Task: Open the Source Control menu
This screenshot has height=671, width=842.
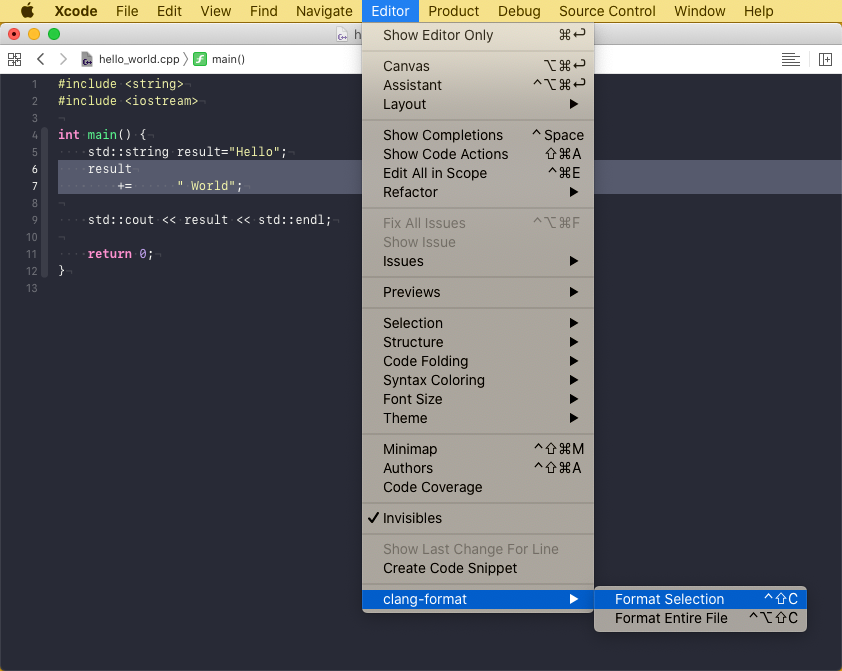Action: pyautogui.click(x=607, y=11)
